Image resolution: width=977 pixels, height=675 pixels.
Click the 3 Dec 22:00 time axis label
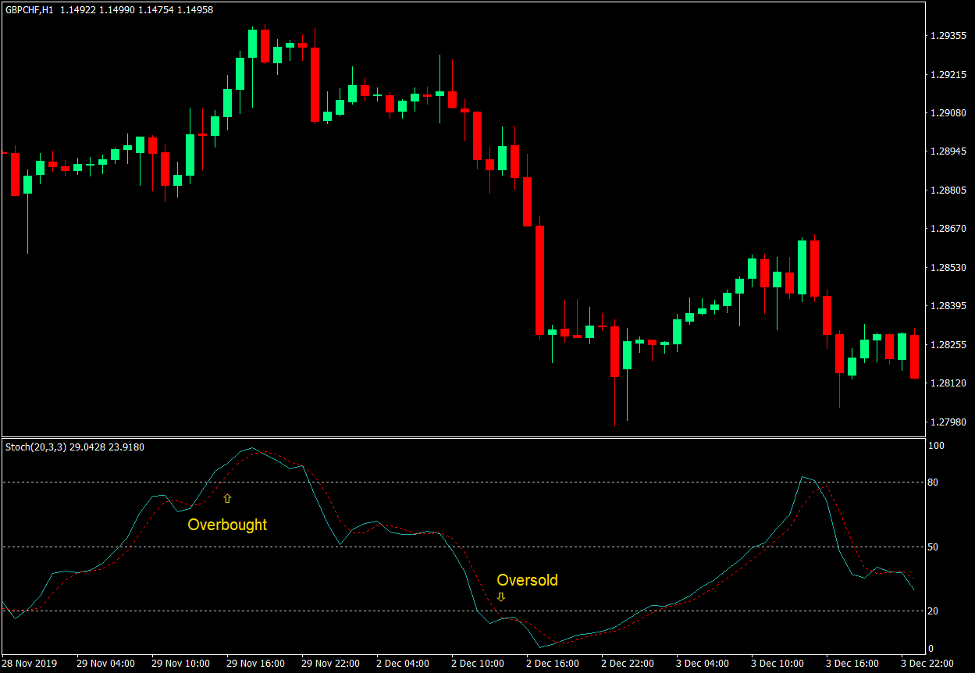point(926,662)
